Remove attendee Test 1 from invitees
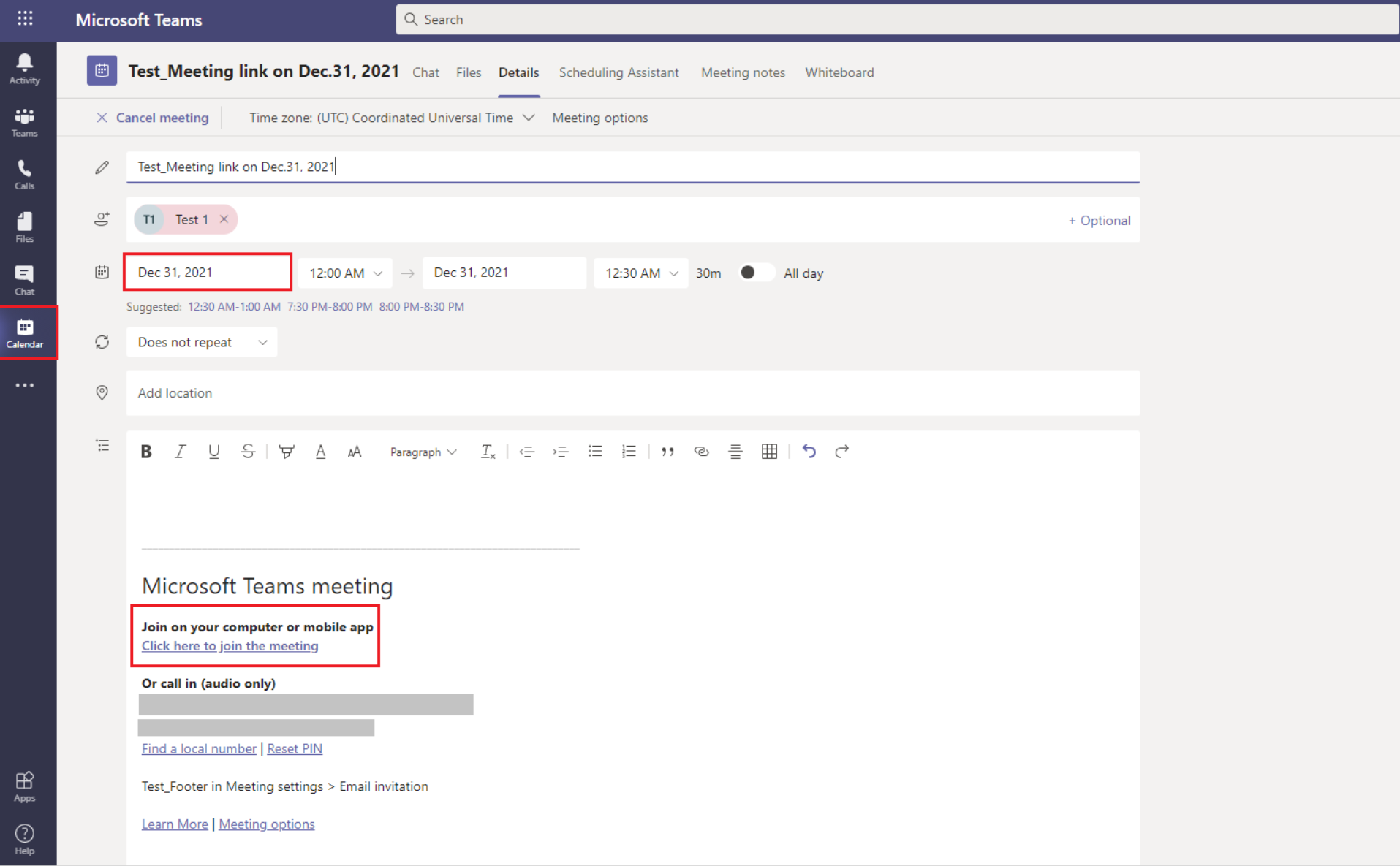 click(x=224, y=219)
